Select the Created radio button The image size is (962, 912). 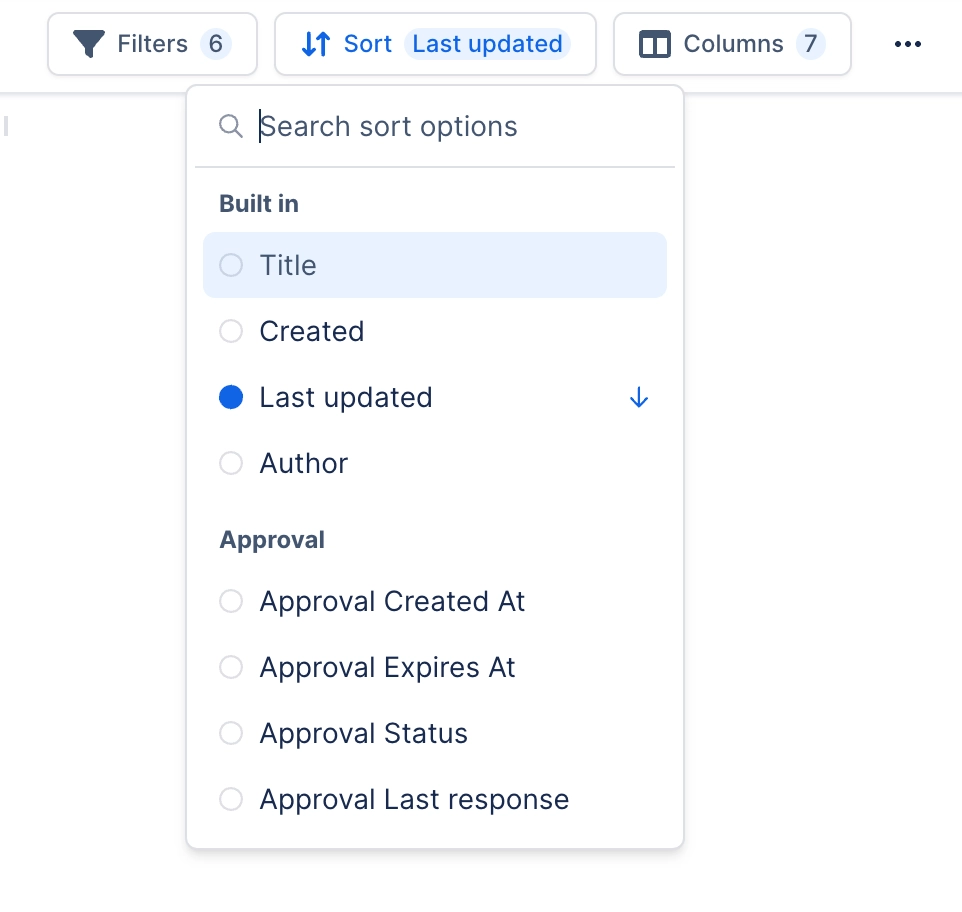pyautogui.click(x=231, y=331)
